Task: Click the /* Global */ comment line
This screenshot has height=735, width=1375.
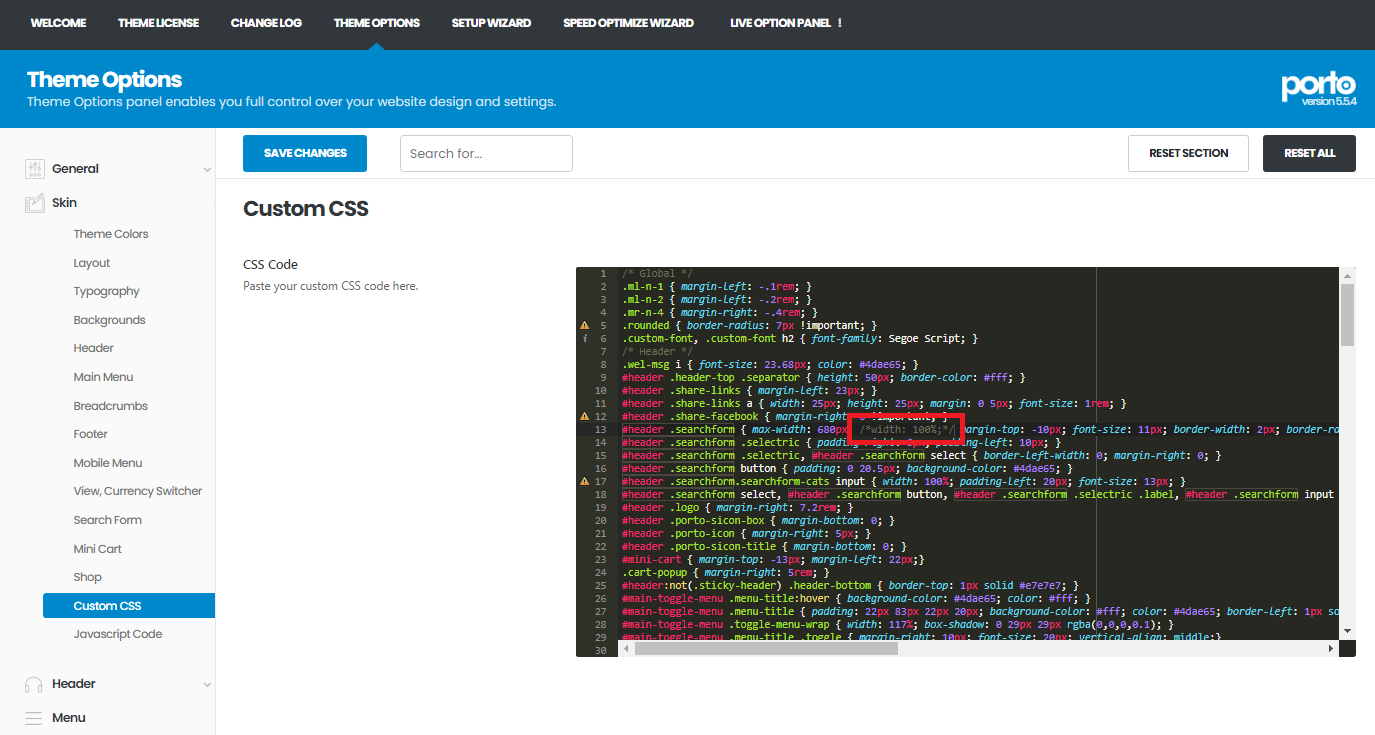Action: click(657, 273)
